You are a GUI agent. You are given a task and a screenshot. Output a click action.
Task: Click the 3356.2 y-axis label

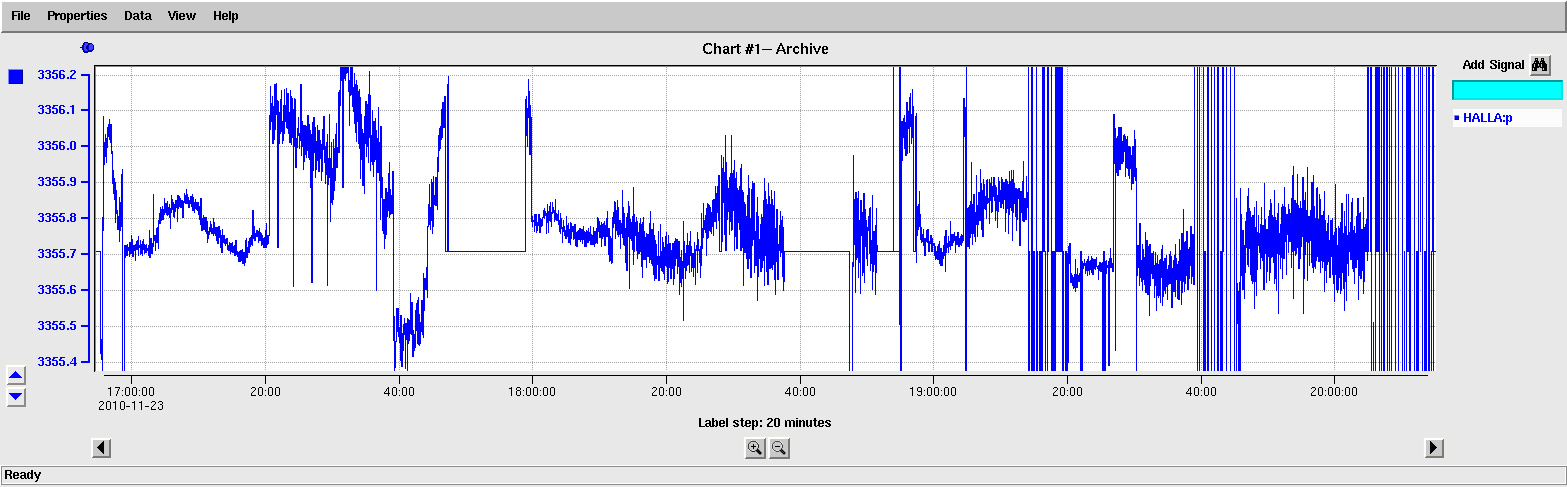(x=57, y=75)
